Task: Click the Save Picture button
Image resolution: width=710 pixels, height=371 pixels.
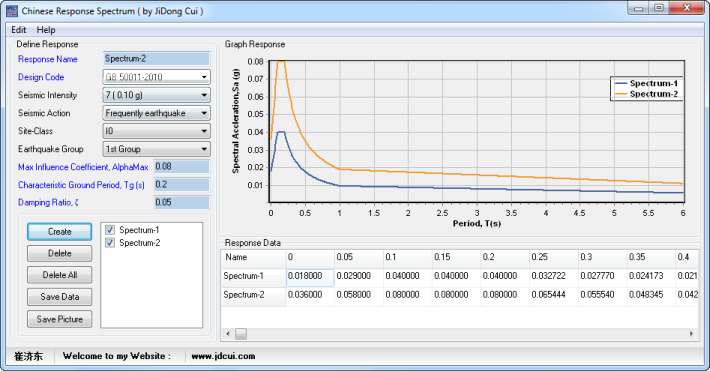Action: (59, 319)
